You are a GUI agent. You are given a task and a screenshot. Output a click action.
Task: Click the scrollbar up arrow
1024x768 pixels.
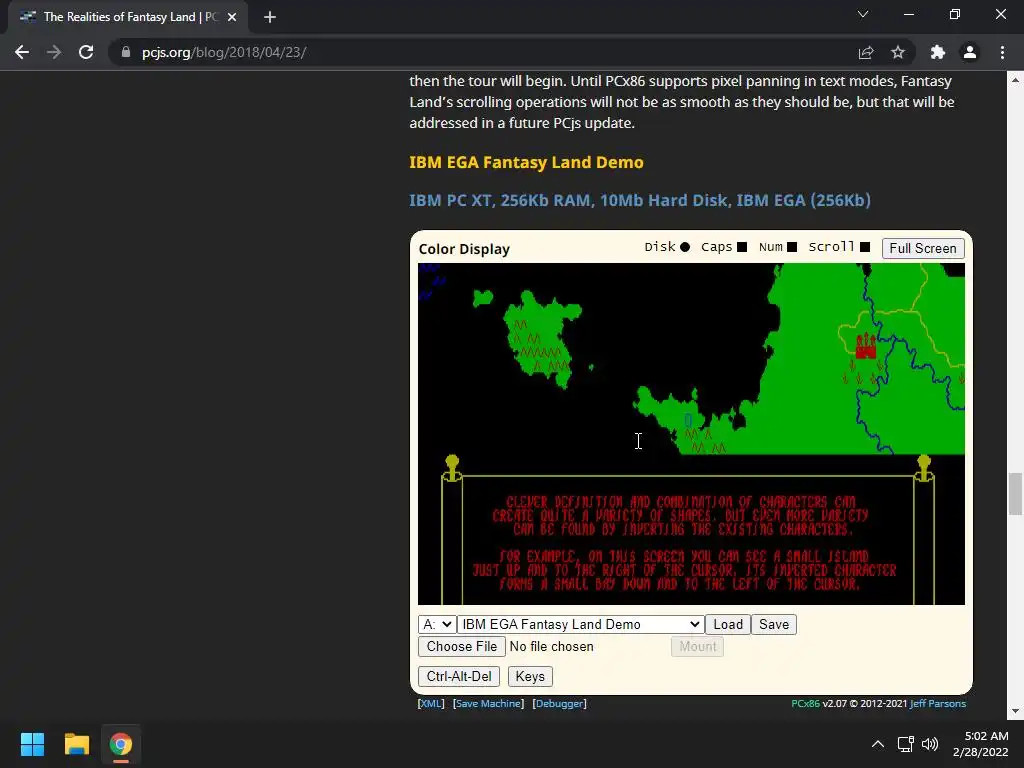click(1015, 80)
